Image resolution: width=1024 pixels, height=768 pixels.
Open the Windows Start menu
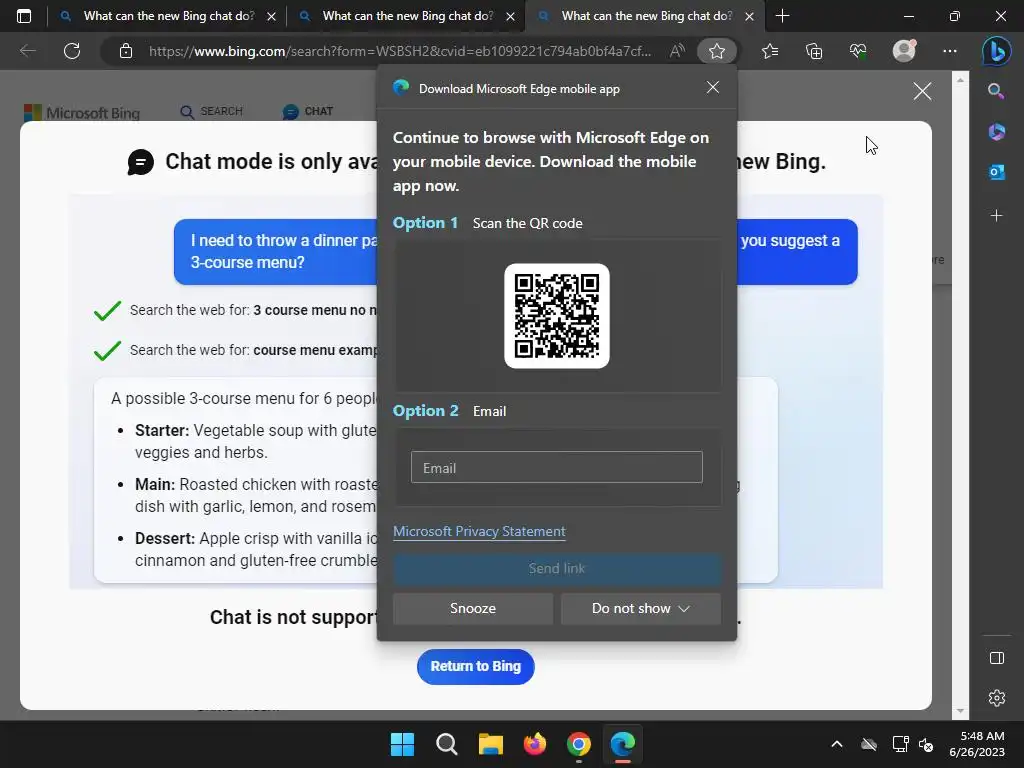point(402,744)
